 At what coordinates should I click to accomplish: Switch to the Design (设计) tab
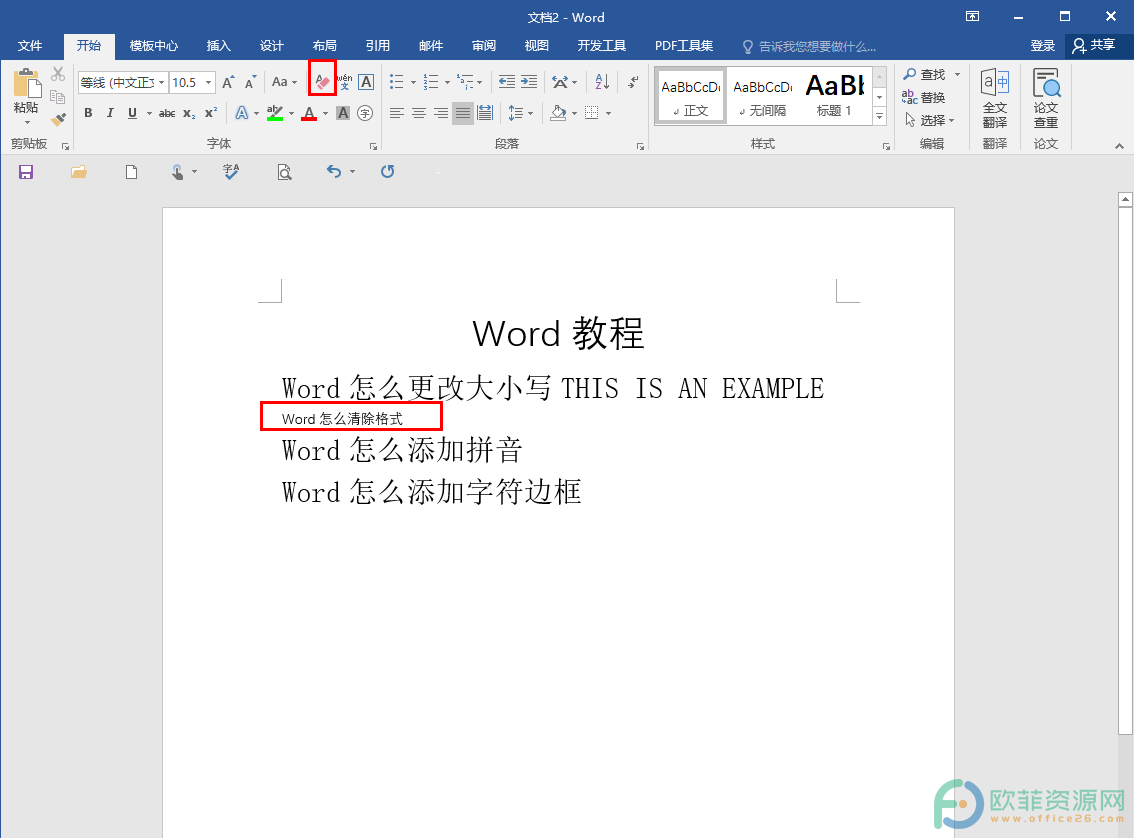coord(271,46)
